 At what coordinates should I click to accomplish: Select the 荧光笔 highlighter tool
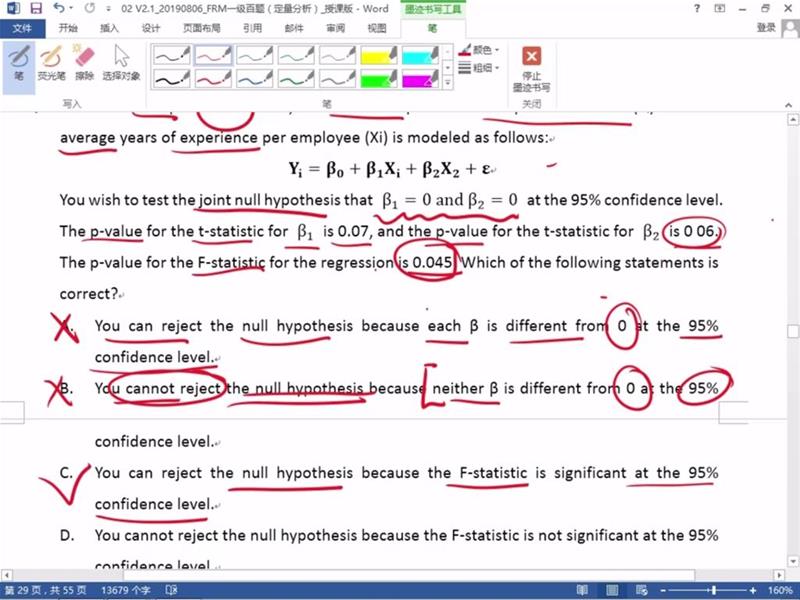(x=51, y=64)
